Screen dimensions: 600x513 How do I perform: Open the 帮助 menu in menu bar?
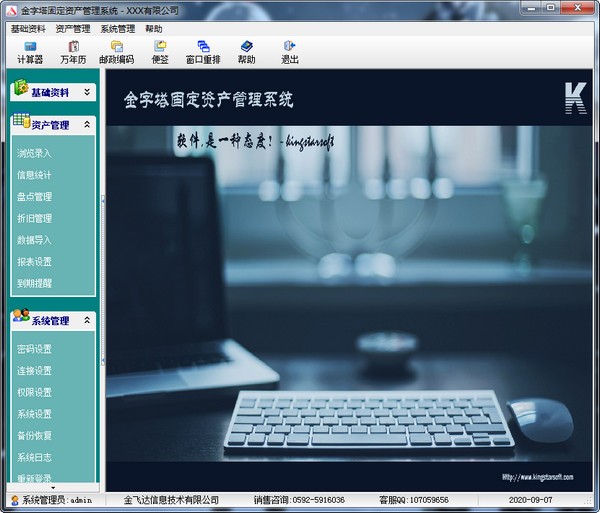pyautogui.click(x=154, y=29)
